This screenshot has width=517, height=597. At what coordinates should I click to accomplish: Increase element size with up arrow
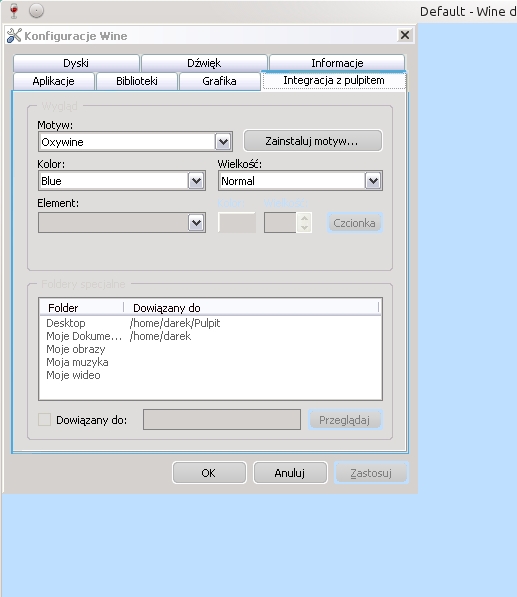[x=304, y=218]
